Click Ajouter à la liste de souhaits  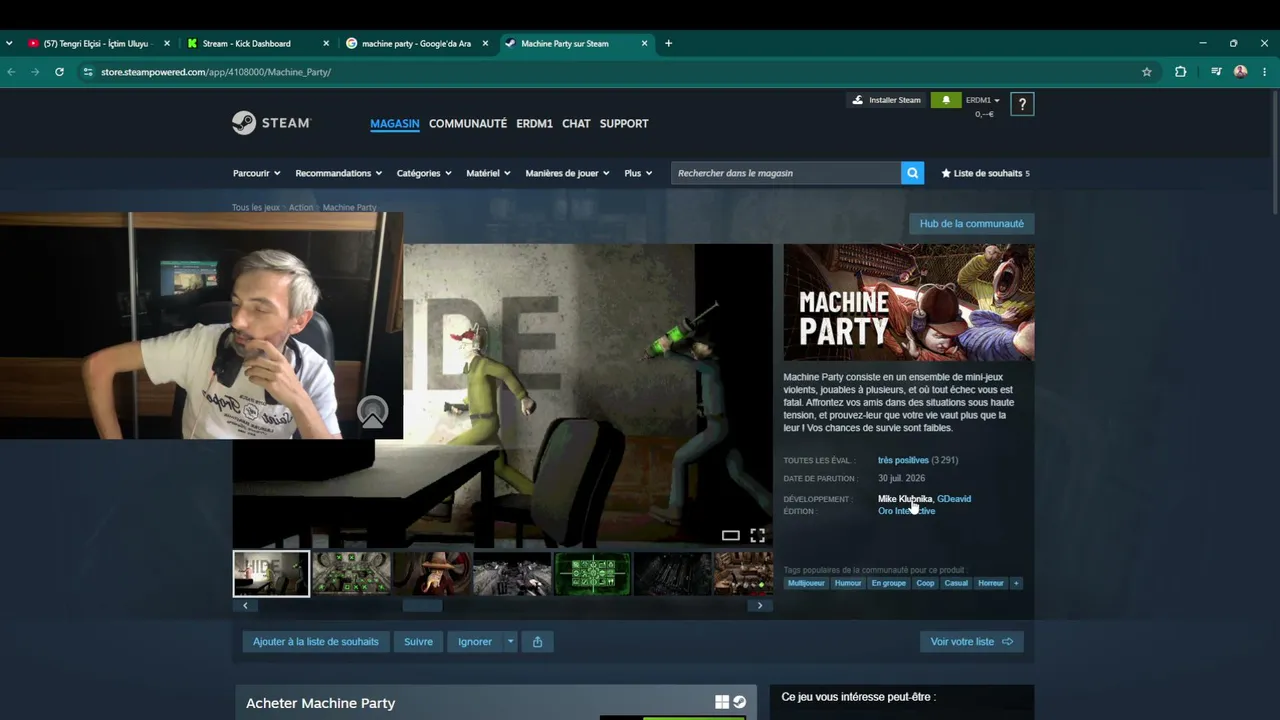click(x=316, y=642)
